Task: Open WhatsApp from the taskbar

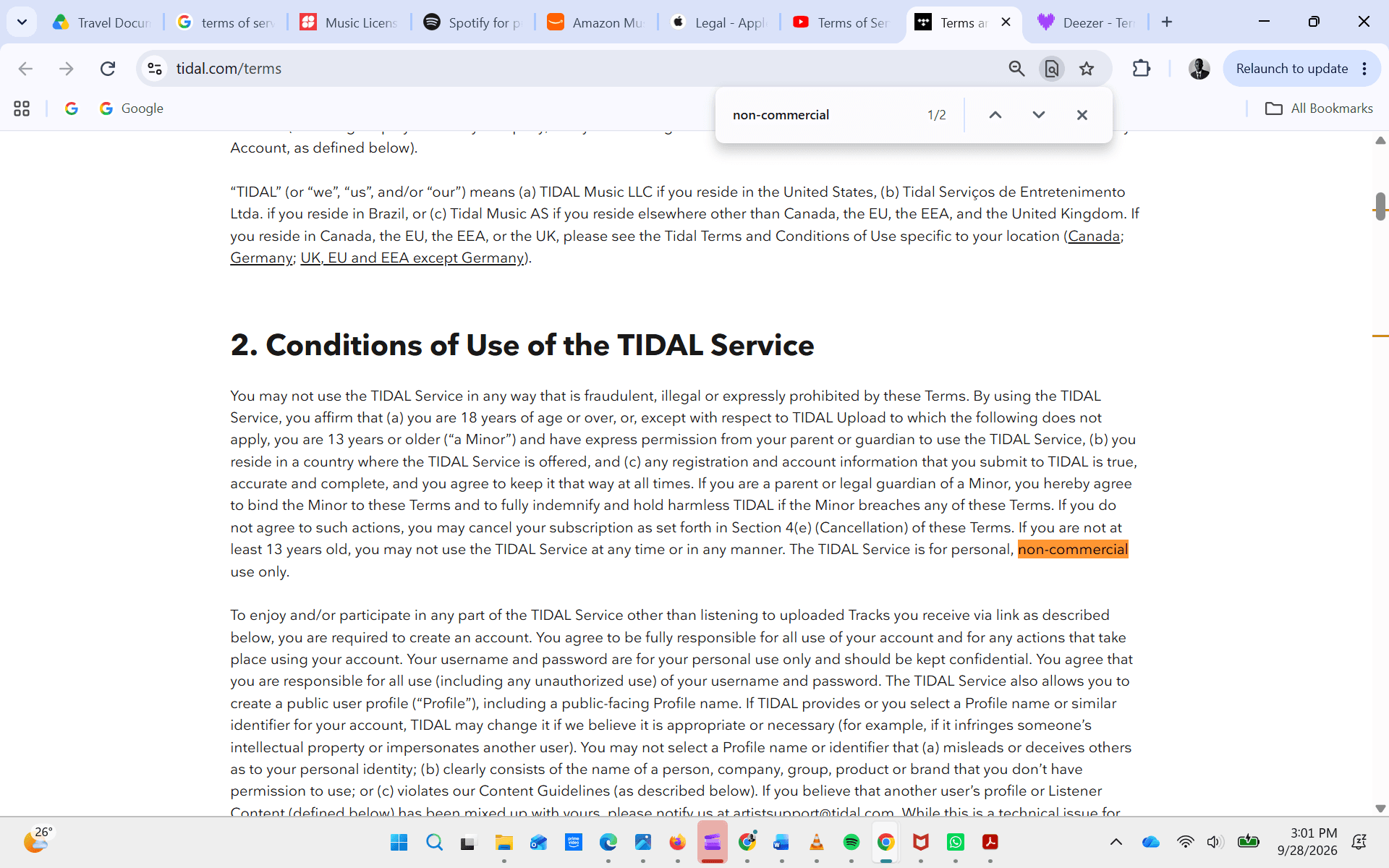Action: (x=956, y=843)
